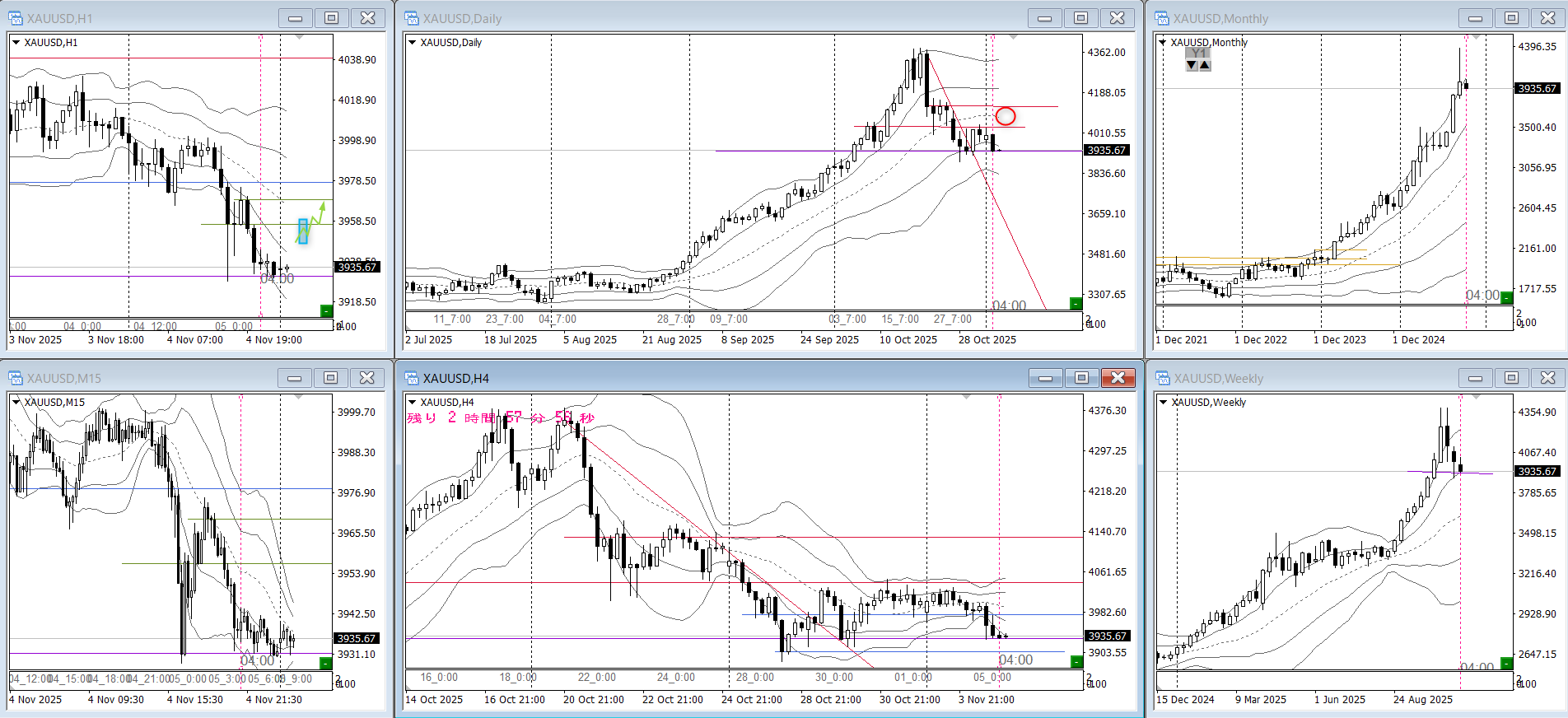Toggle green minus button in H4 chart corner
The image size is (1568, 718).
tap(1076, 662)
